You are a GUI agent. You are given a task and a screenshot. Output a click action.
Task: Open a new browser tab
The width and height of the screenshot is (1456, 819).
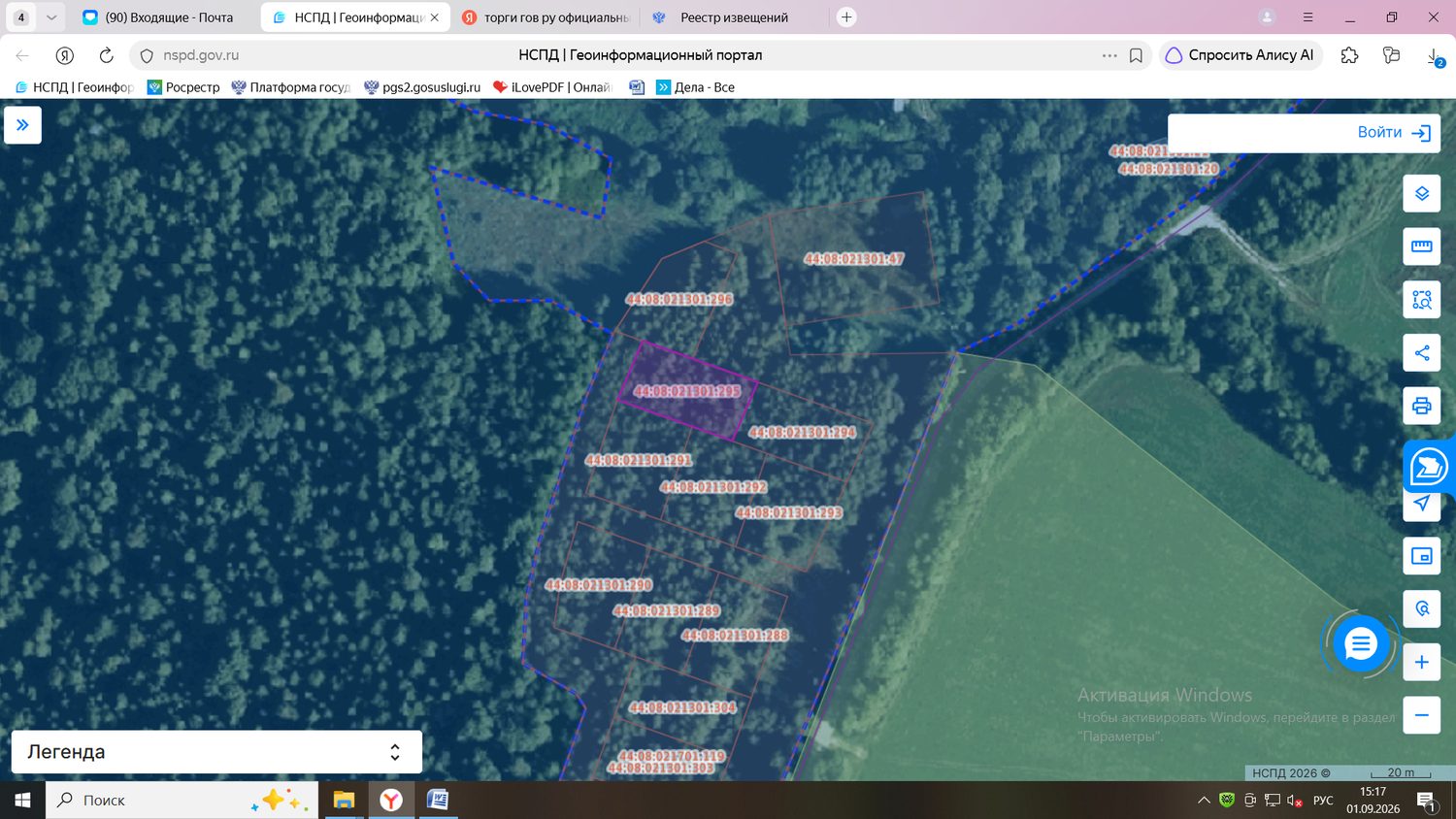[x=846, y=17]
